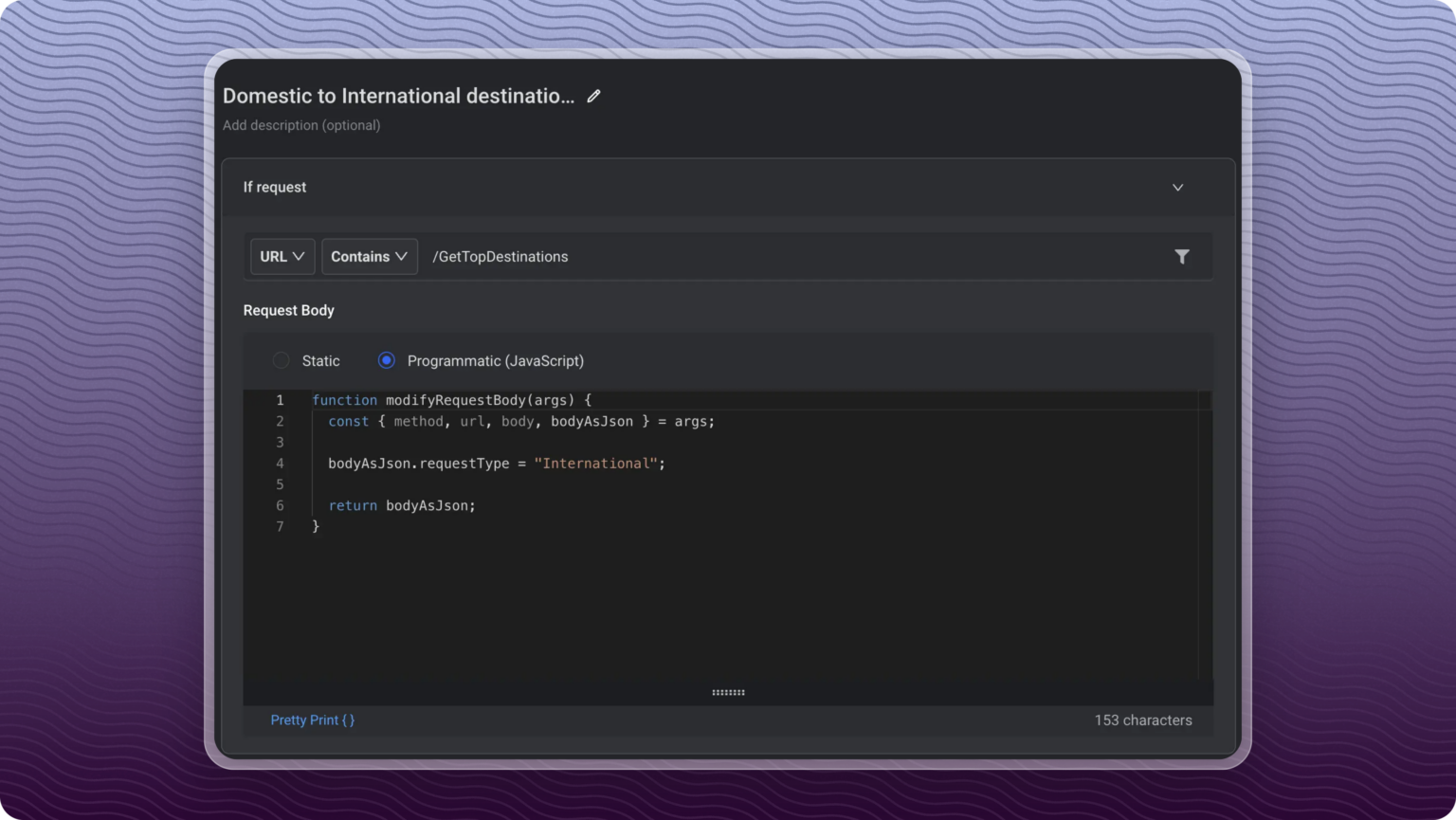Image resolution: width=1456 pixels, height=820 pixels.
Task: Click line number 4 in the editor
Action: pyautogui.click(x=280, y=464)
